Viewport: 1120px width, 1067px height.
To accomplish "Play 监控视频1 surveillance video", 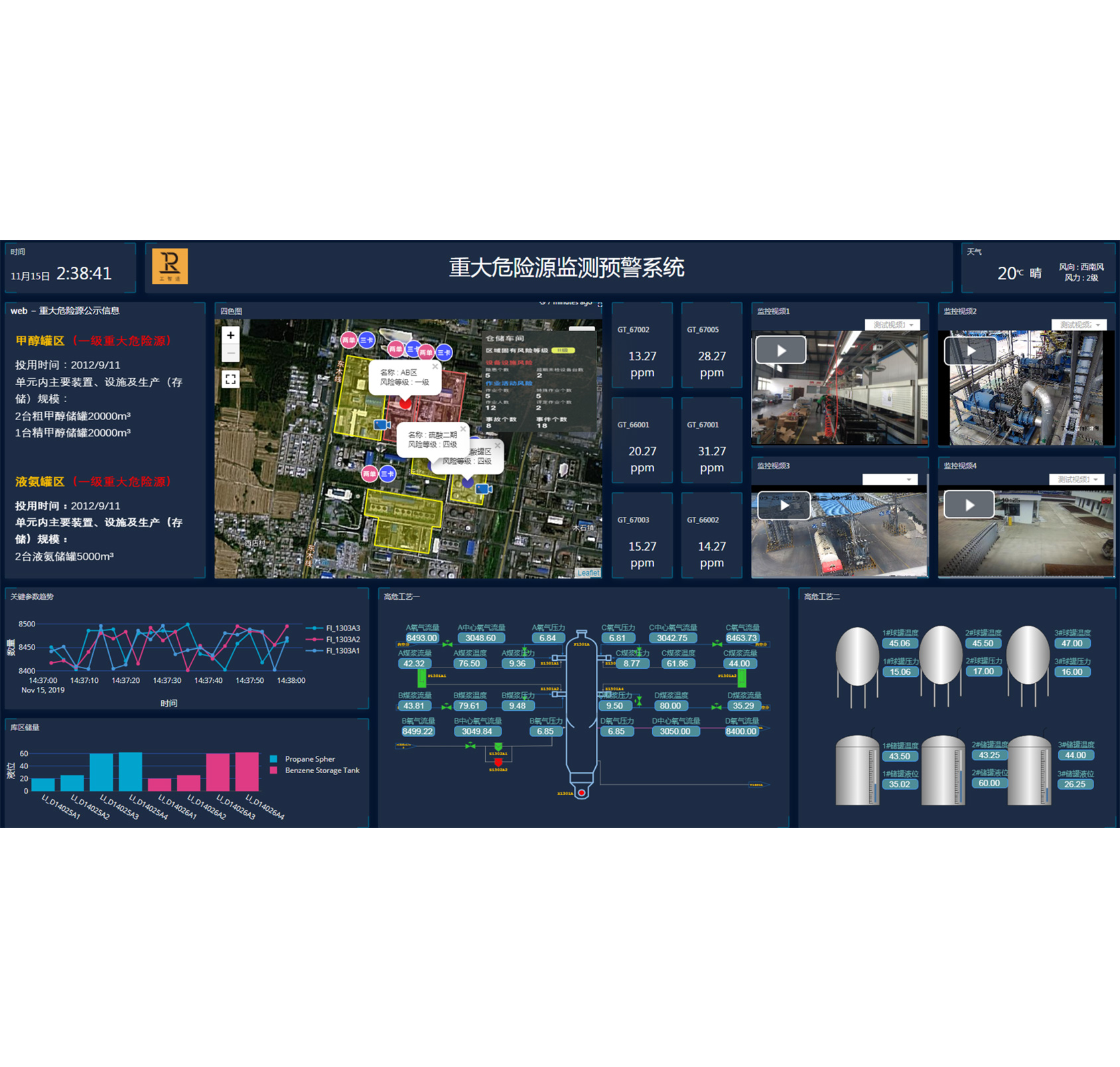I will coord(781,350).
